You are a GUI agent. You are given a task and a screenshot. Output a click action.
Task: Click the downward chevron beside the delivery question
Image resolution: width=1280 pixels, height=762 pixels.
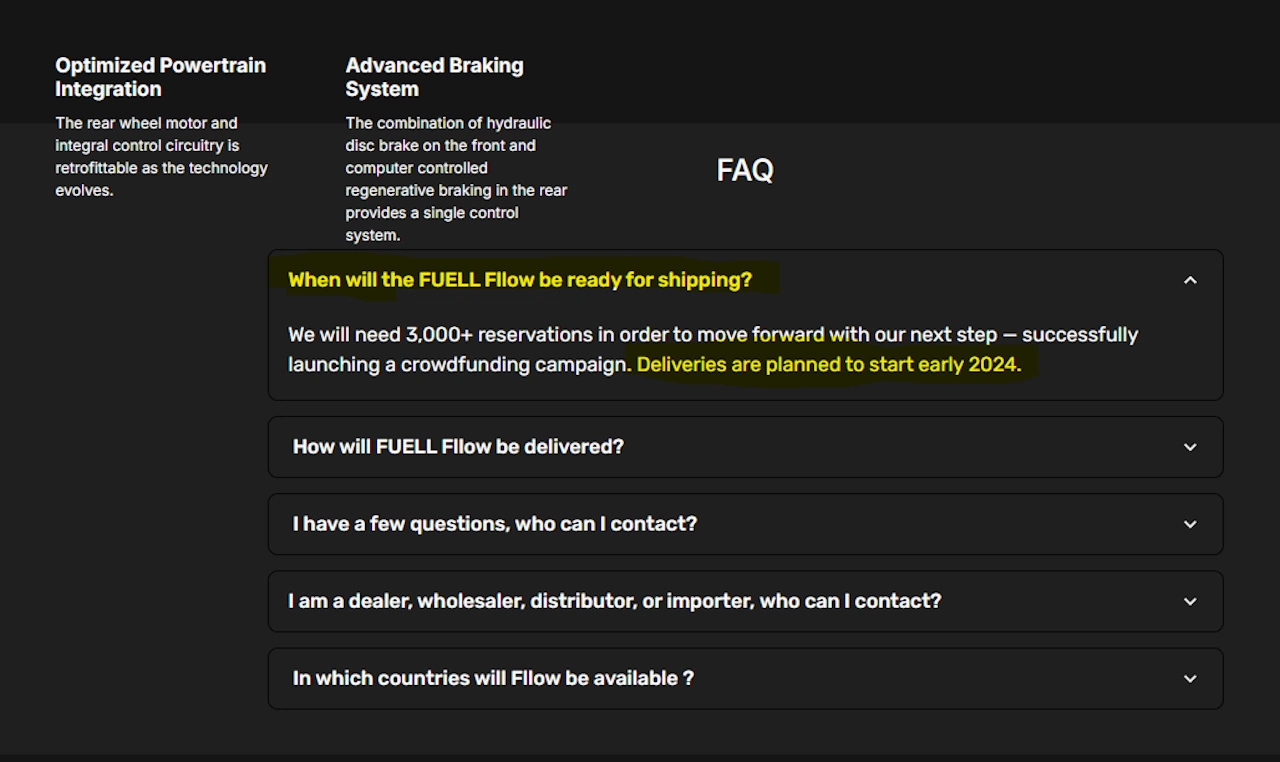click(1190, 447)
